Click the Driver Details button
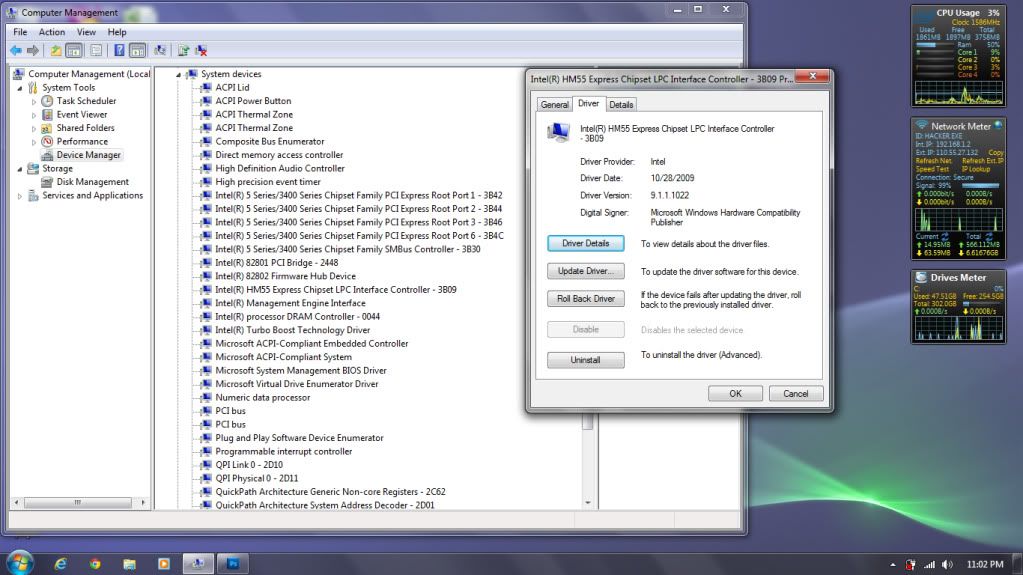The height and width of the screenshot is (575, 1023). click(x=585, y=243)
